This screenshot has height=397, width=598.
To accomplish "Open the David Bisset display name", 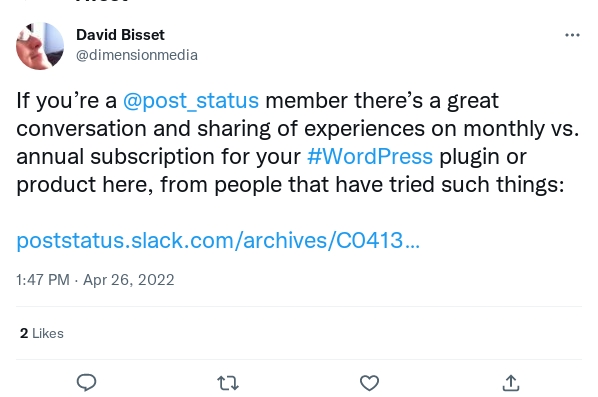I will point(120,35).
